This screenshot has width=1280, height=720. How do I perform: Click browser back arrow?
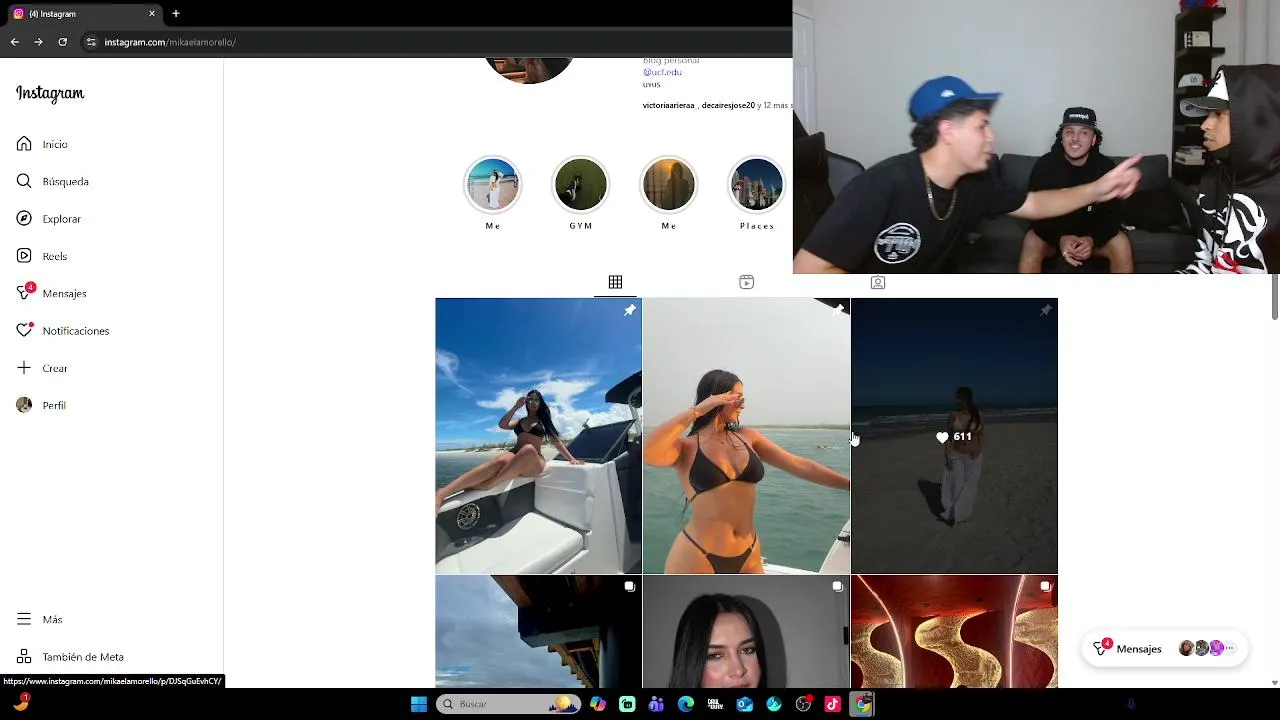point(14,42)
